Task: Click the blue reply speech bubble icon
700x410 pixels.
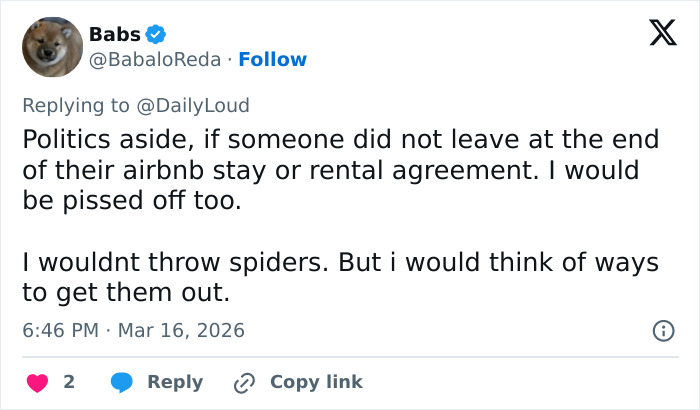Action: tap(122, 382)
